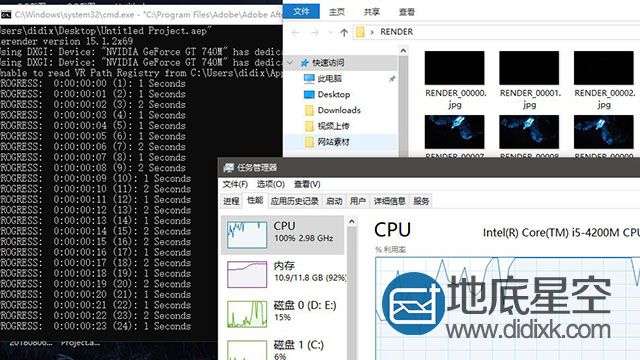Image resolution: width=640 pixels, height=360 pixels.
Task: Open recent locations dropdown in Explorer
Action: (x=330, y=32)
